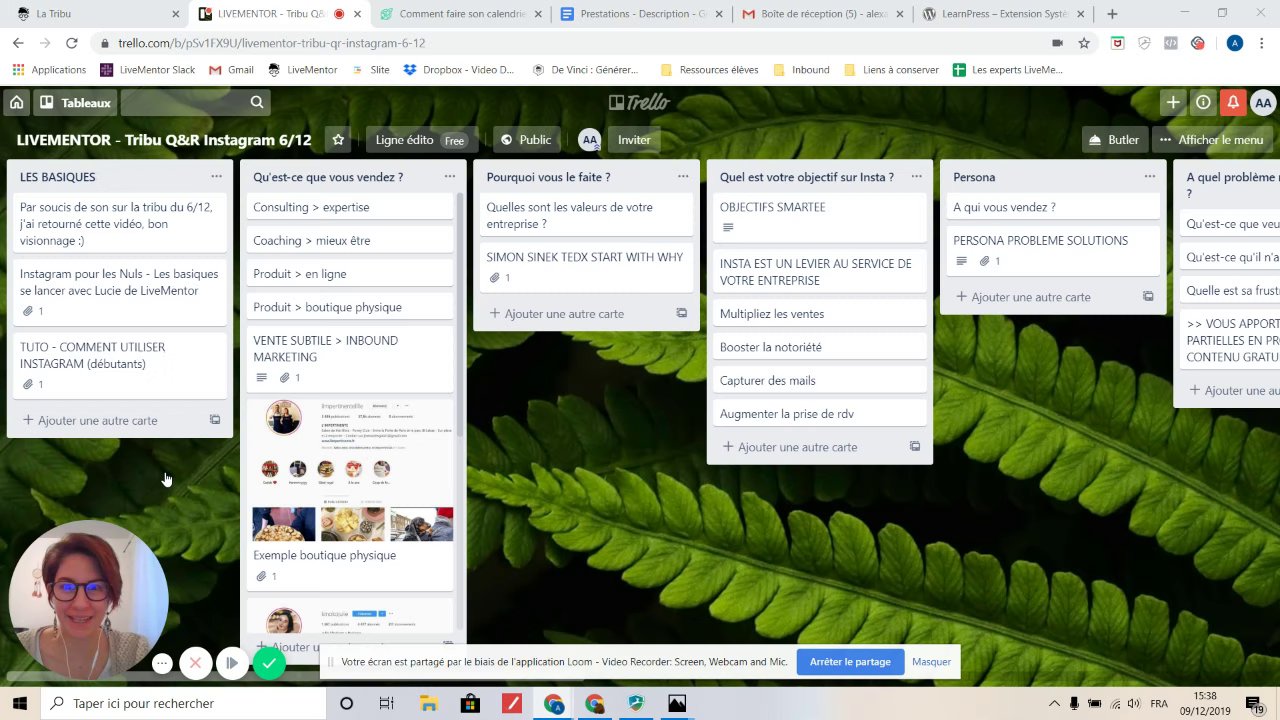Open Qu'est-ce que vous vendez list menu
Viewport: 1280px width, 720px height.
(449, 177)
